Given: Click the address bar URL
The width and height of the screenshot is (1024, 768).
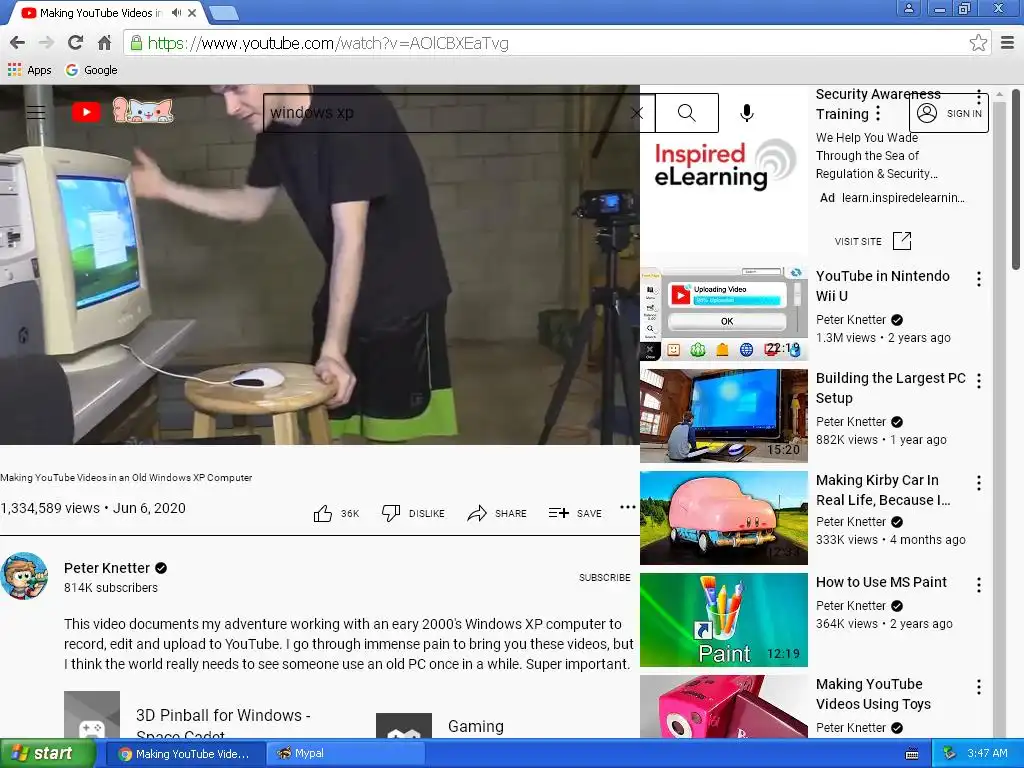Looking at the screenshot, I should pos(328,43).
